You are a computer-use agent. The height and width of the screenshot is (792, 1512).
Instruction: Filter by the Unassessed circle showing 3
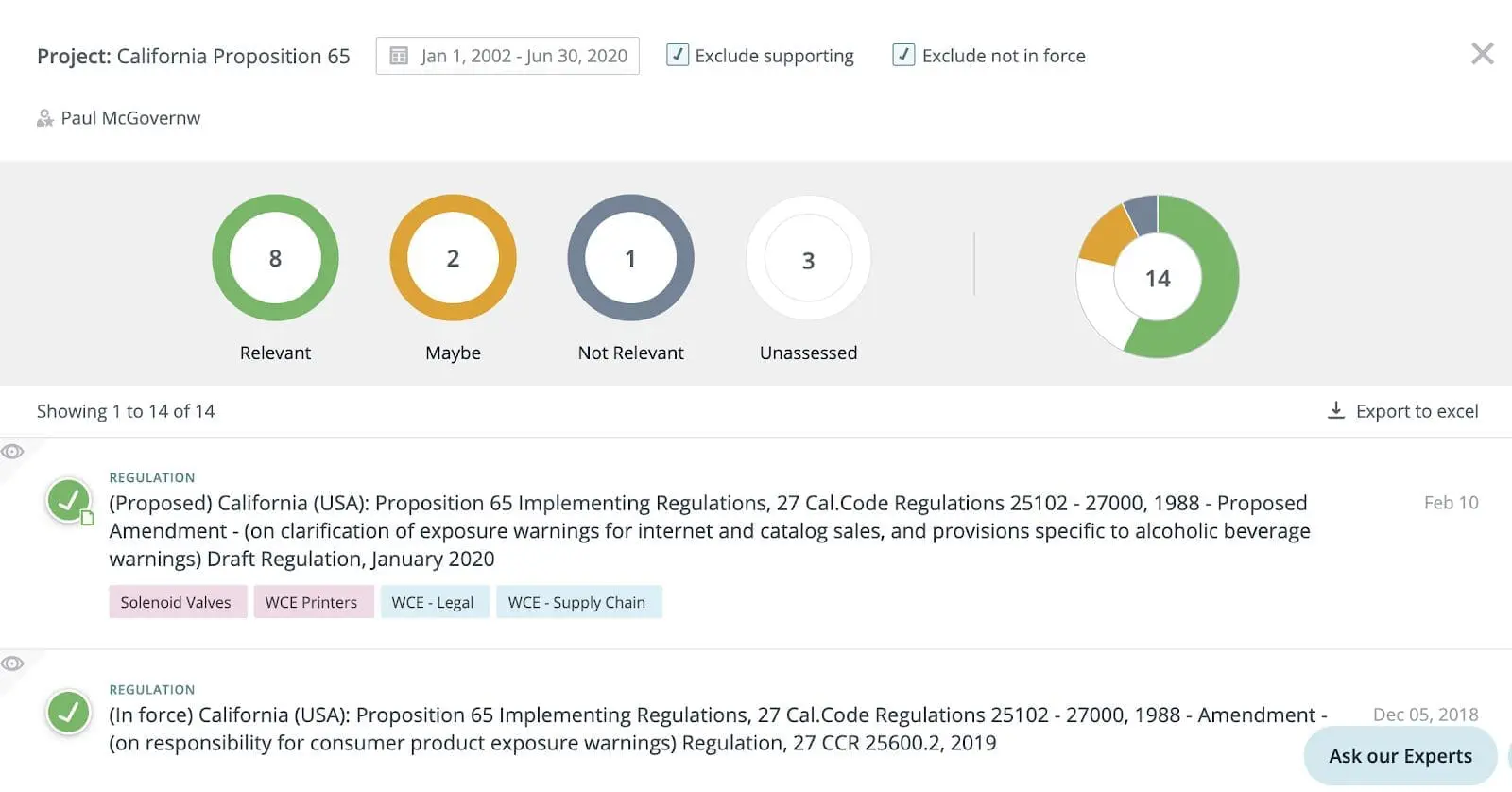click(x=808, y=258)
